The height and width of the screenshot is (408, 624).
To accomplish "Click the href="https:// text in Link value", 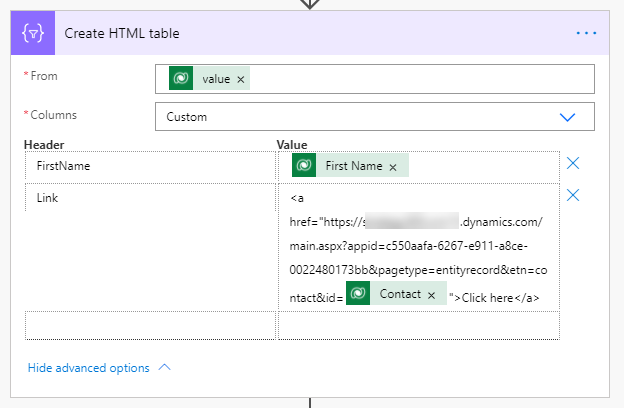I will [326, 222].
